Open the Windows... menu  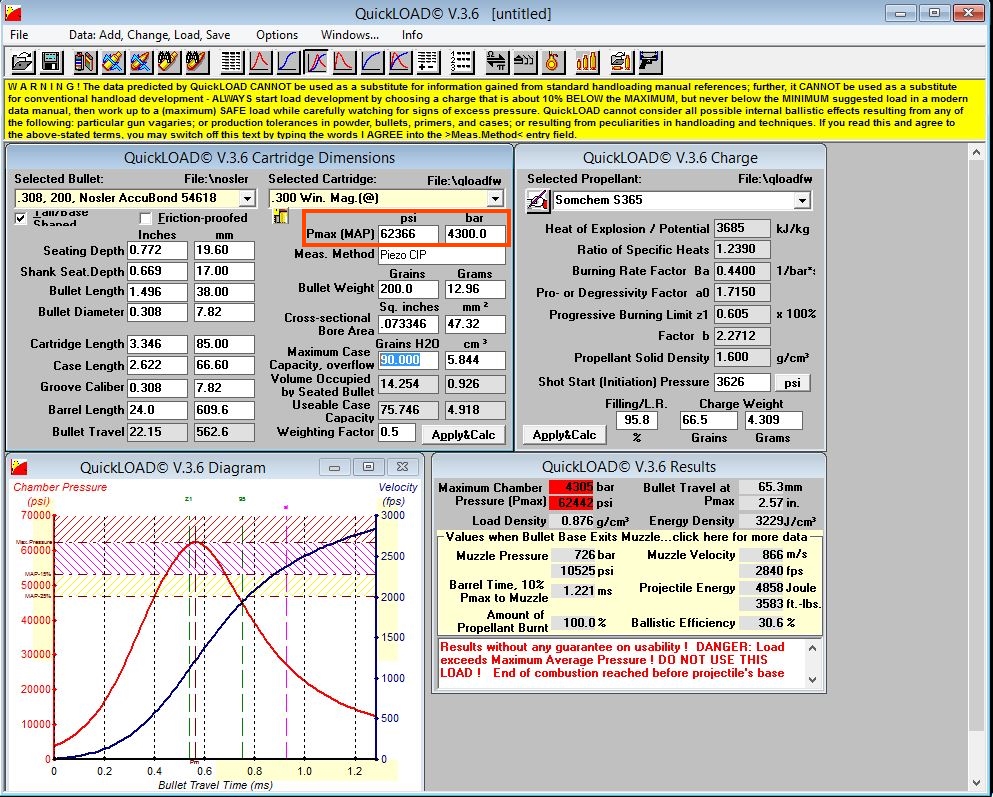coord(350,35)
